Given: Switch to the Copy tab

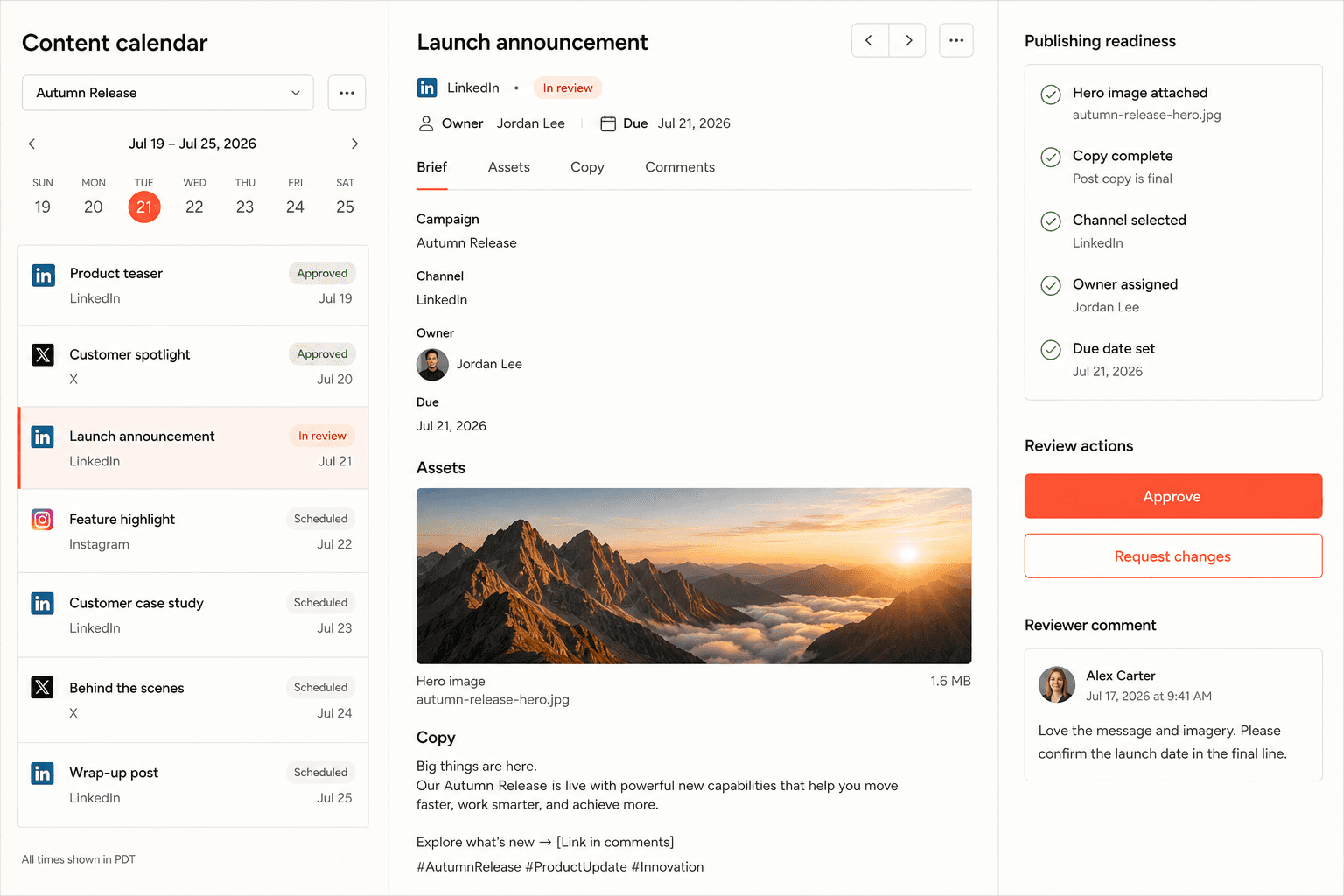Looking at the screenshot, I should [x=587, y=167].
